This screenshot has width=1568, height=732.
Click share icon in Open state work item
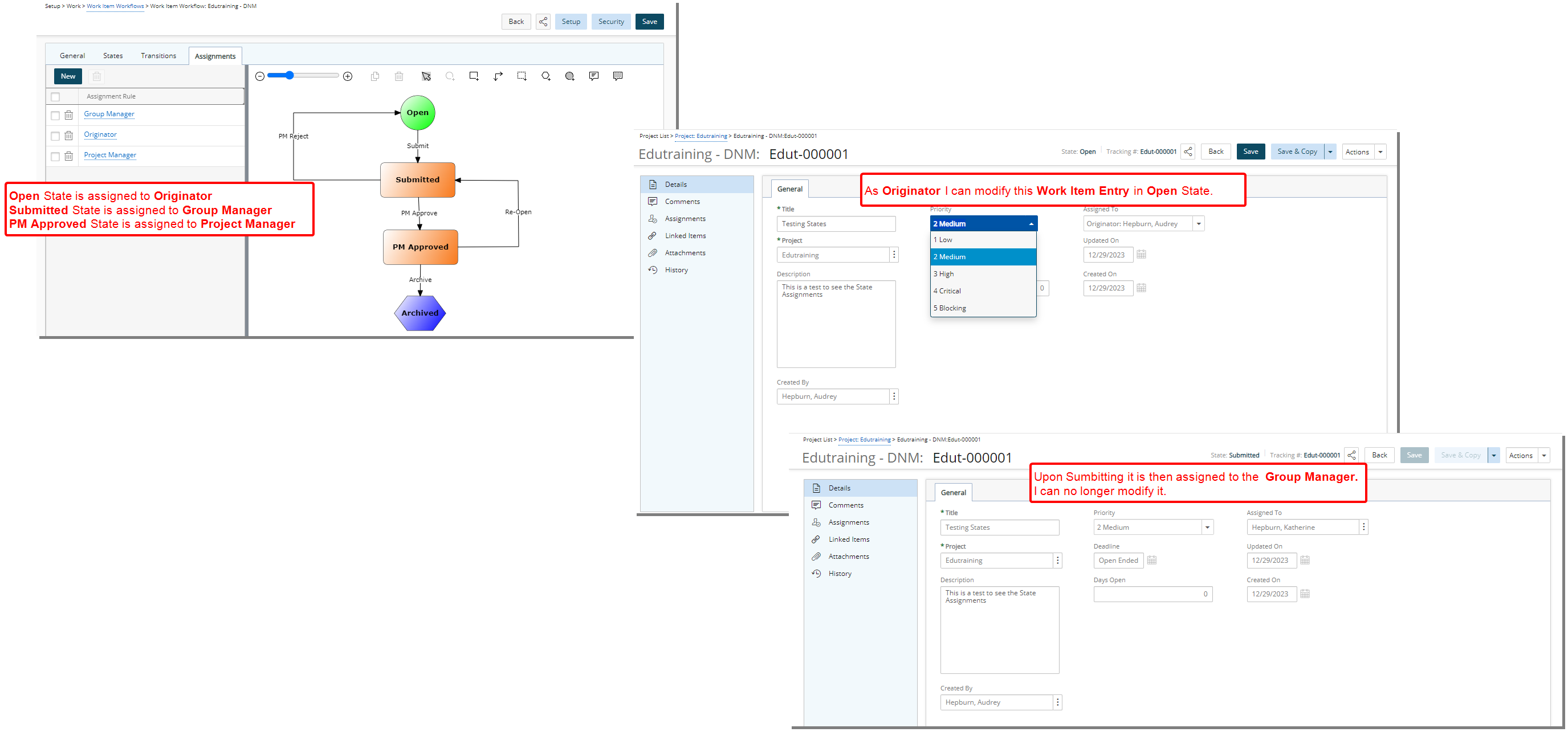tap(1188, 152)
